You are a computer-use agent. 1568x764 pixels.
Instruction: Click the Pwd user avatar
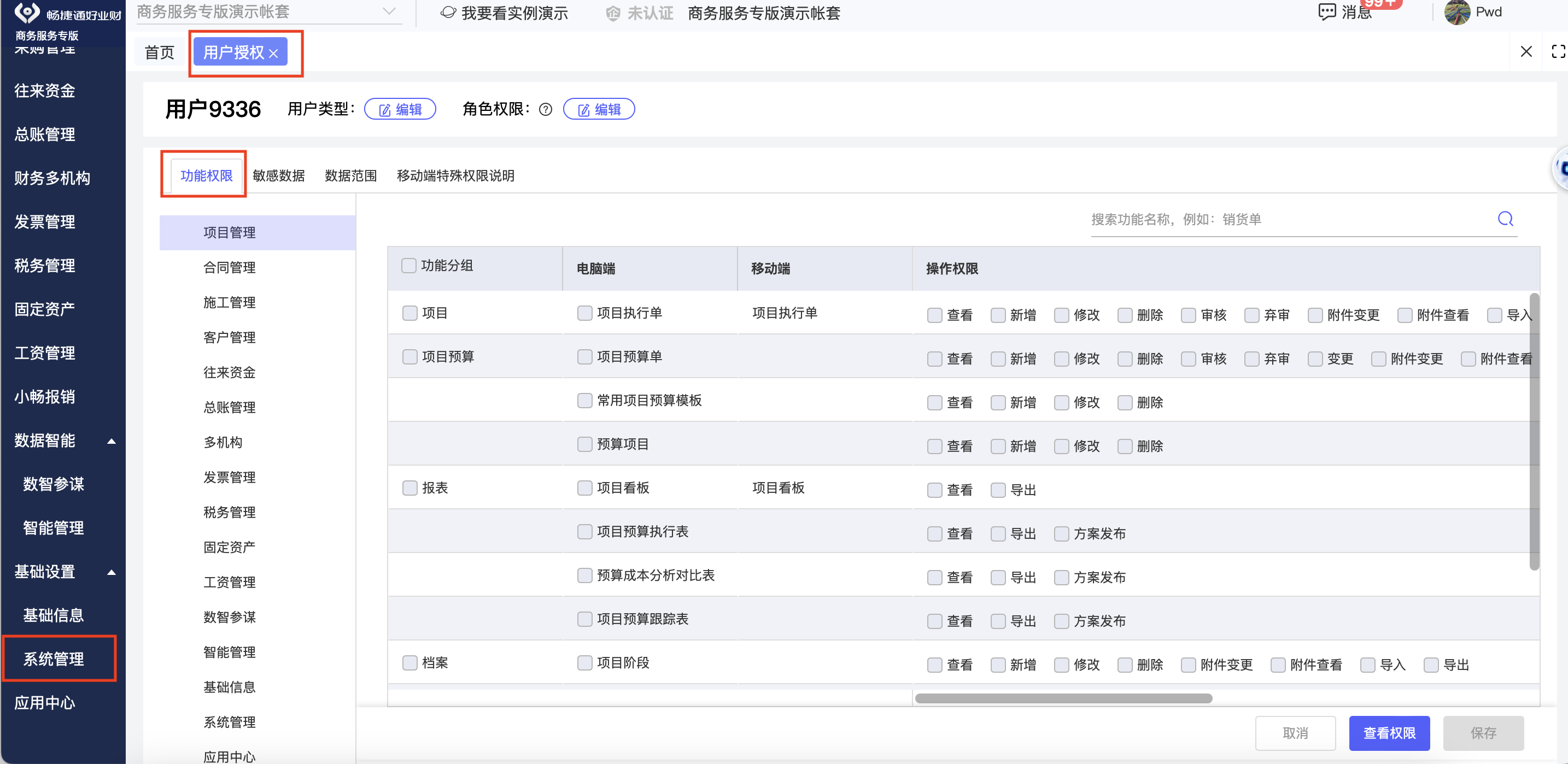coord(1456,12)
